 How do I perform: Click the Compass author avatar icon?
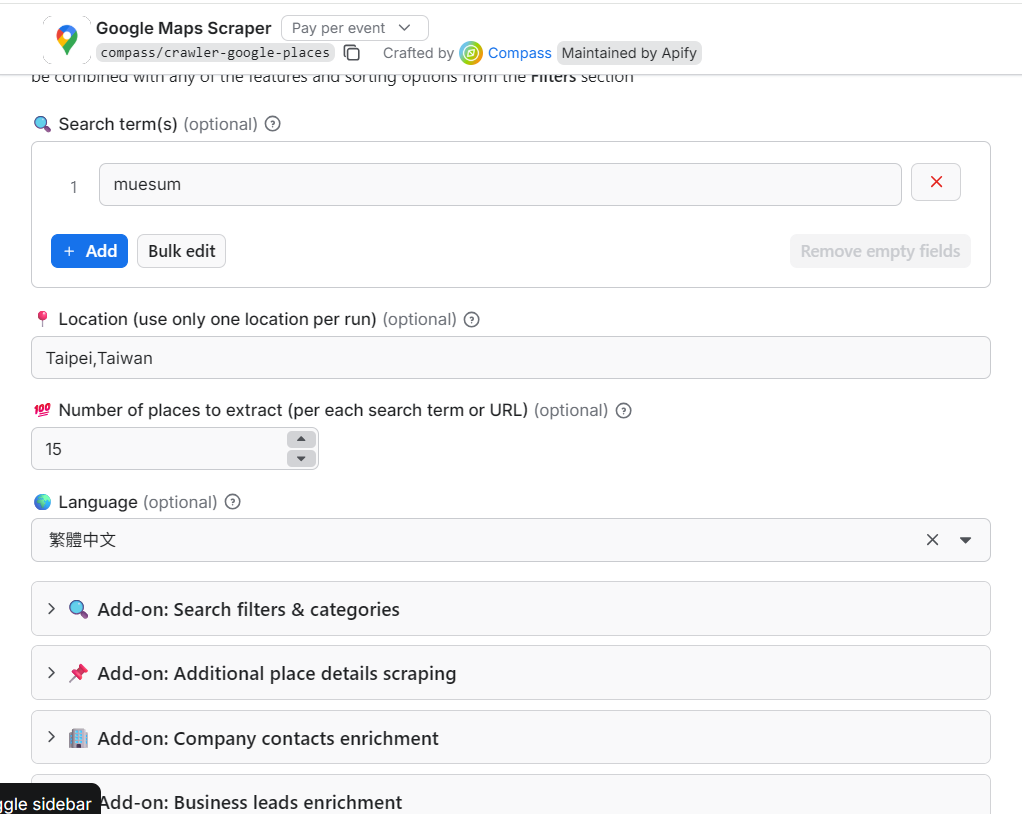tap(471, 53)
